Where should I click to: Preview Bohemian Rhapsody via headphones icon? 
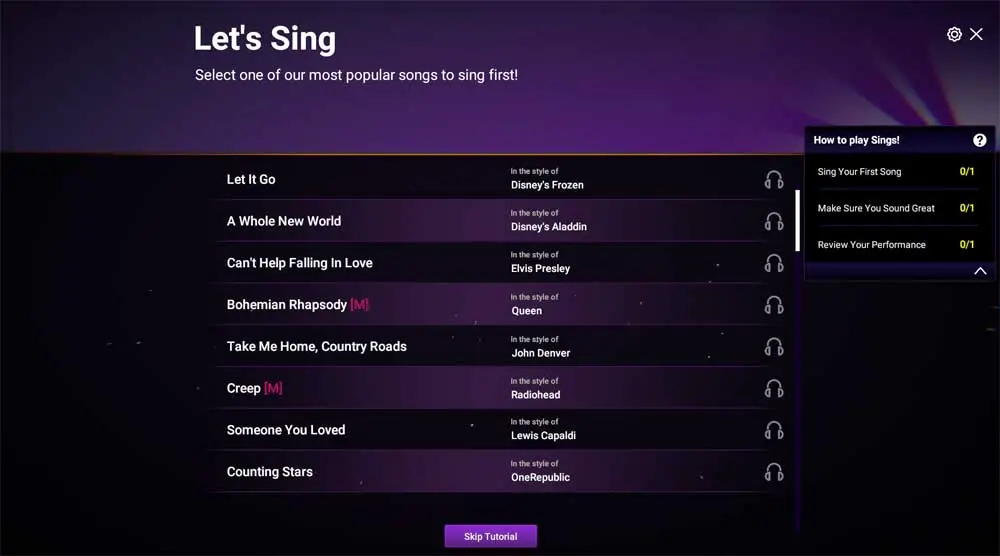click(x=773, y=305)
